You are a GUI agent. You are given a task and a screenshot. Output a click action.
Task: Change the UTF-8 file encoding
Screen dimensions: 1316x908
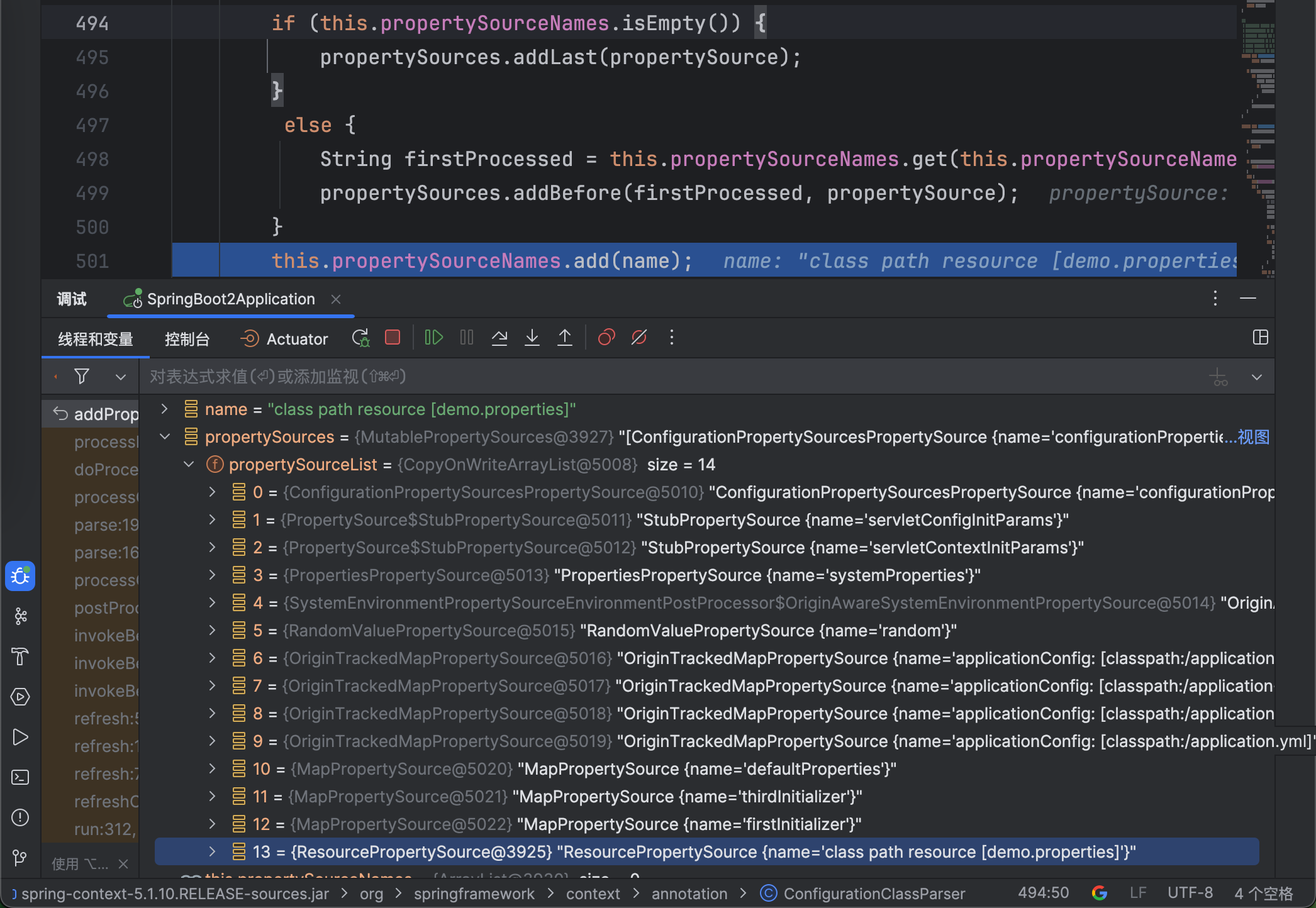point(1190,893)
